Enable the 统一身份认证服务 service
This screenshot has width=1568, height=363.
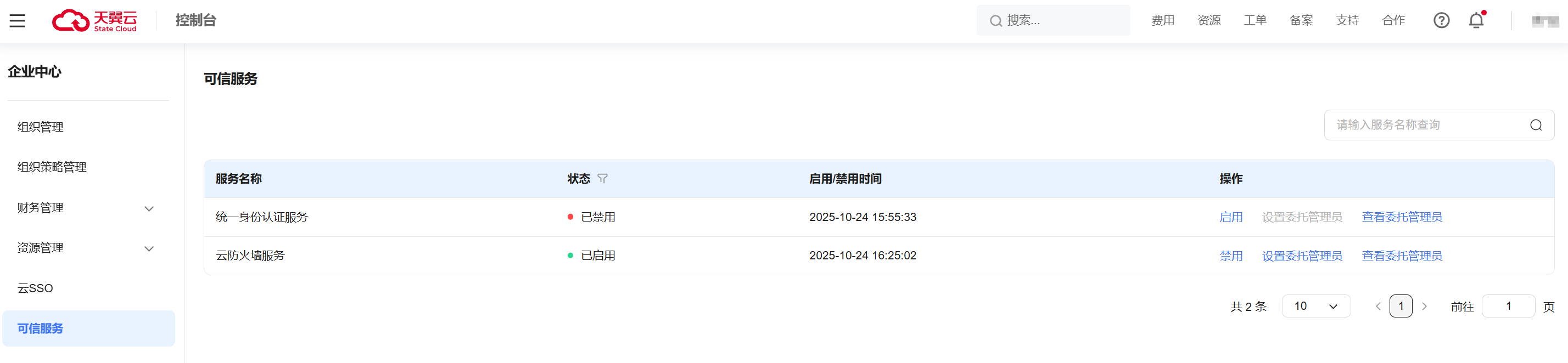(x=1231, y=217)
